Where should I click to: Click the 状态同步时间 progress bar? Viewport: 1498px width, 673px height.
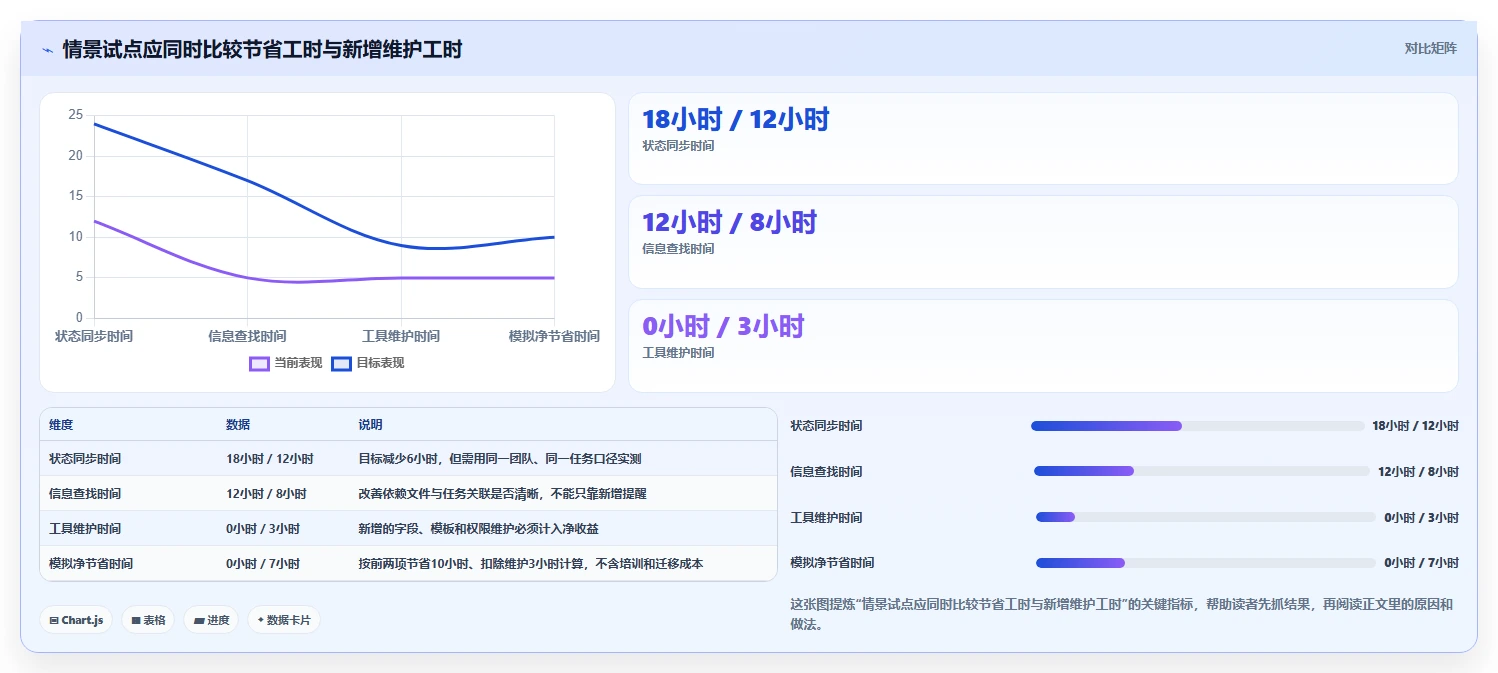pos(1197,426)
